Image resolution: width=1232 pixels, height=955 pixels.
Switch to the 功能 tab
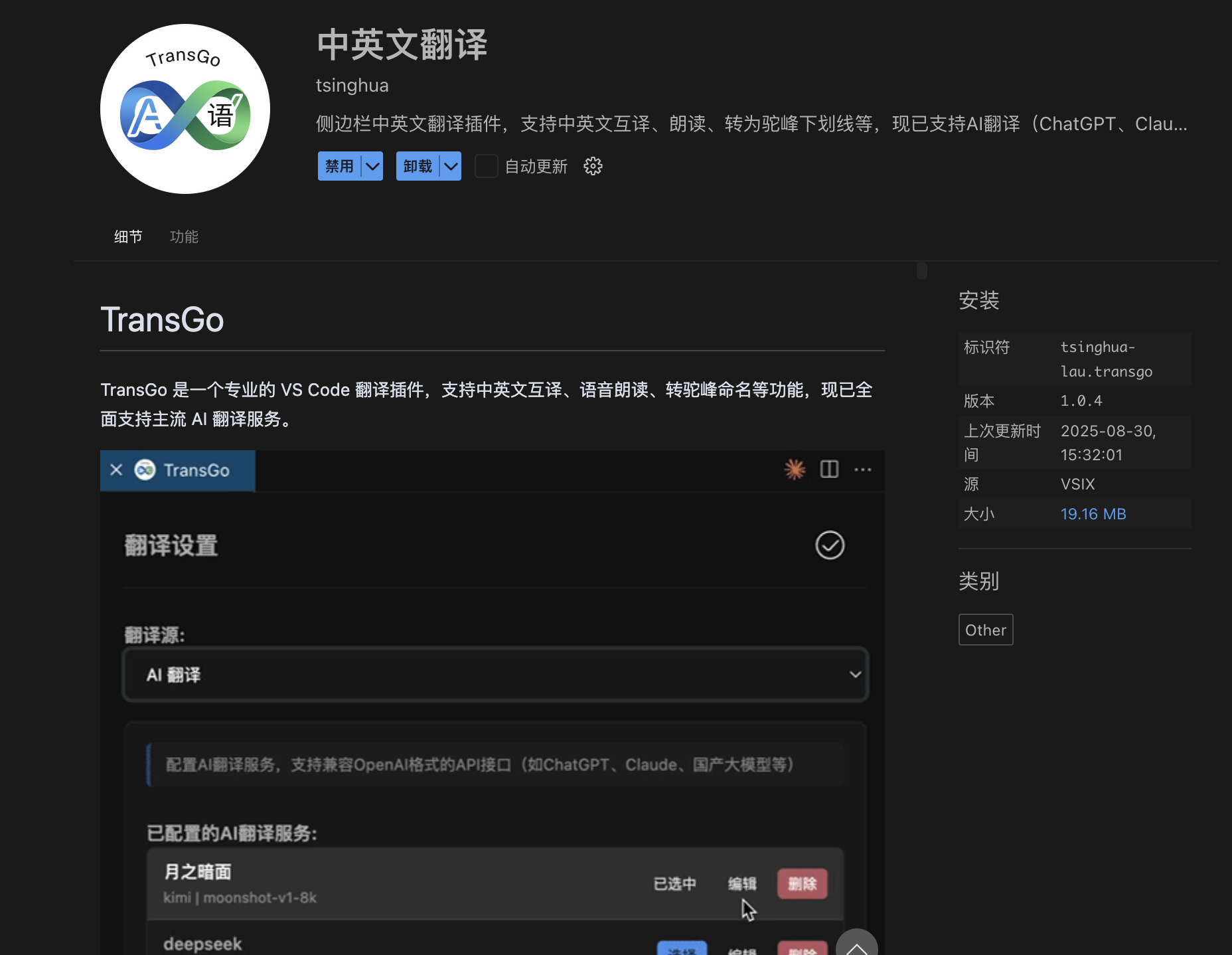point(184,236)
